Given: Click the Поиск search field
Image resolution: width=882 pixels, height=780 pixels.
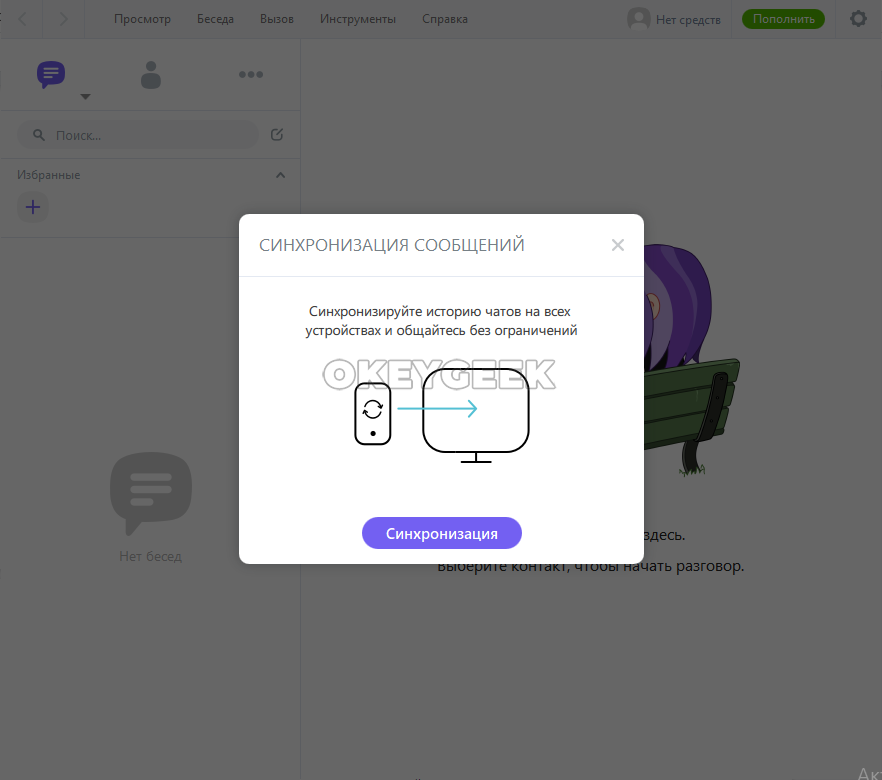Looking at the screenshot, I should 138,135.
